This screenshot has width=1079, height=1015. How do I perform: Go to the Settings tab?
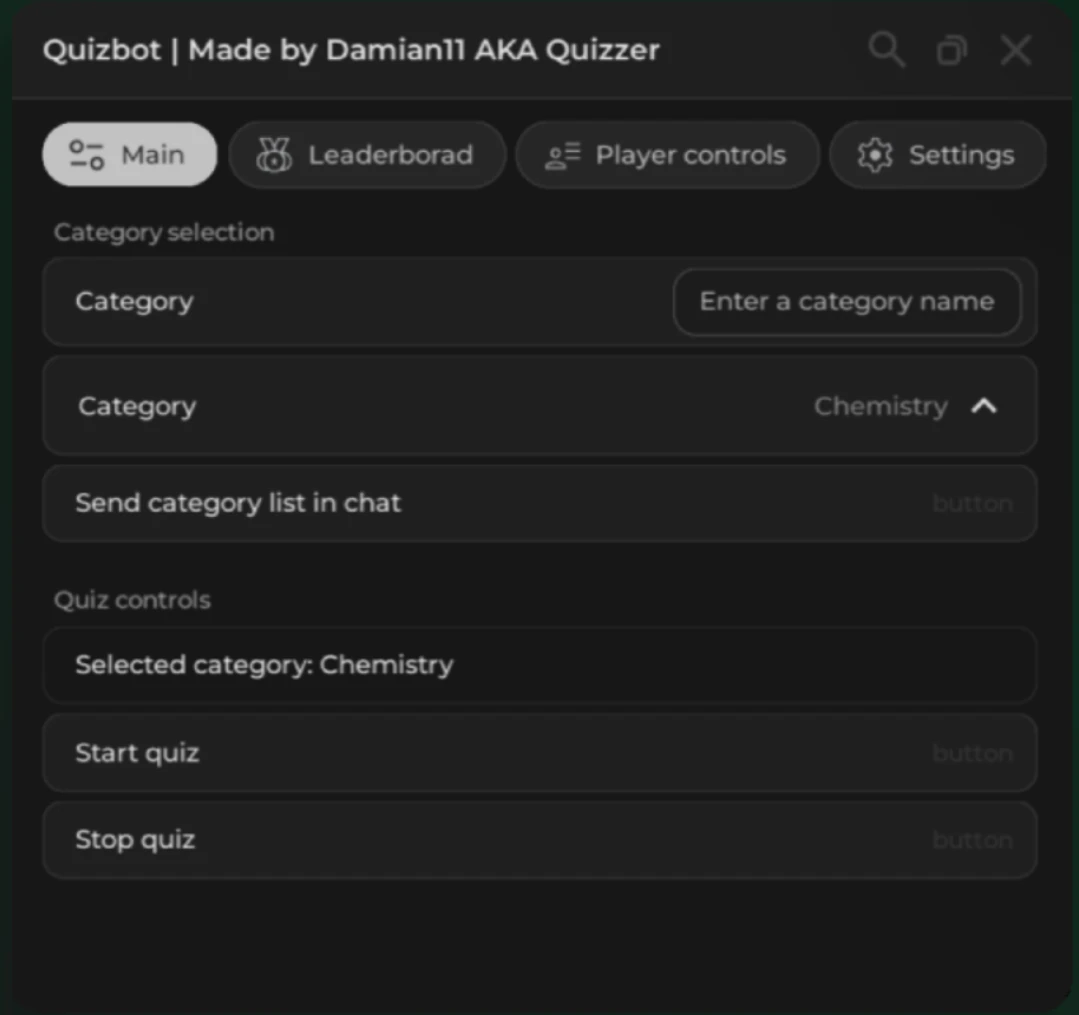[x=937, y=155]
